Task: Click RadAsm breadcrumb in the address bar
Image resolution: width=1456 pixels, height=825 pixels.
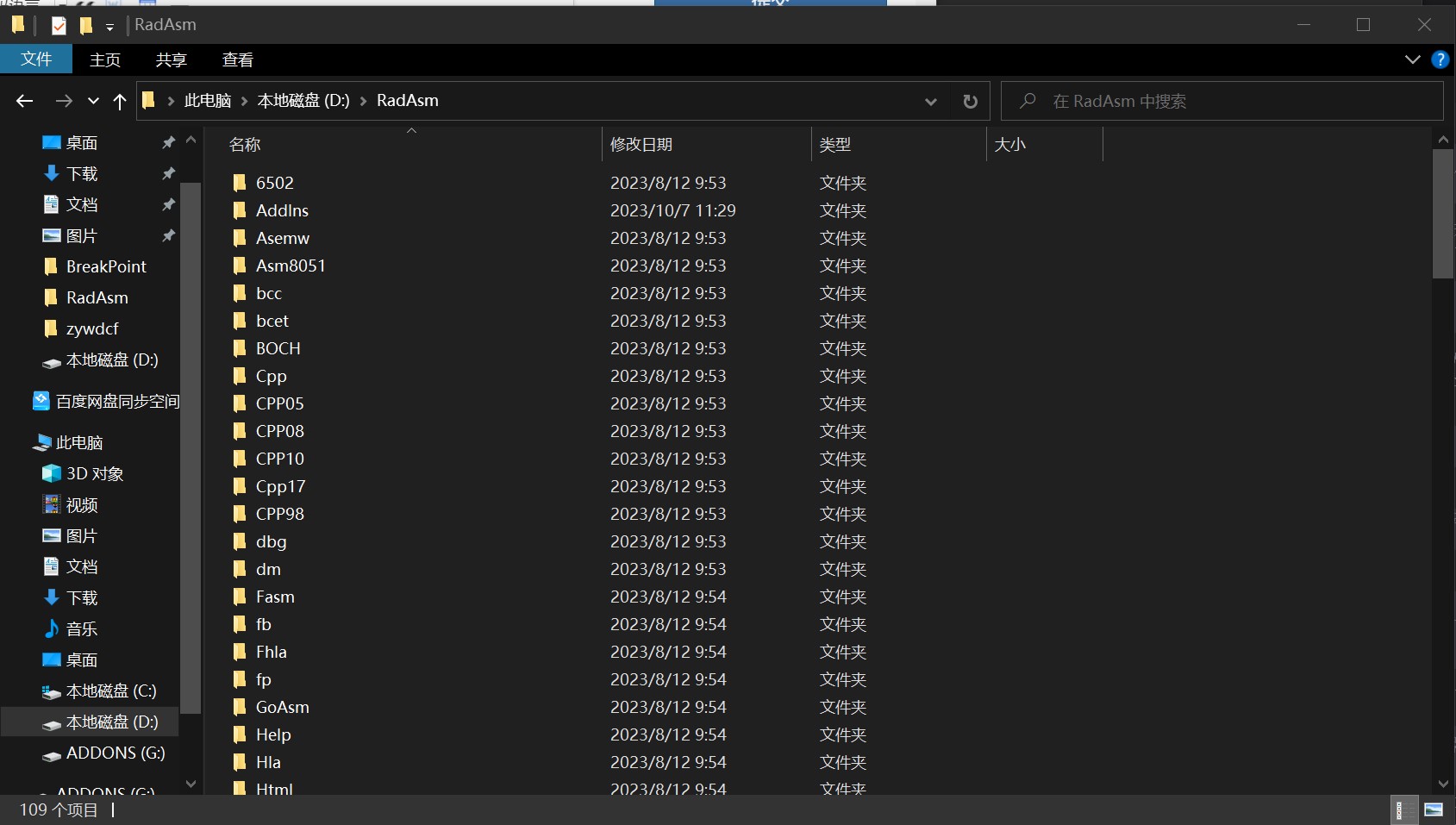Action: 408,101
